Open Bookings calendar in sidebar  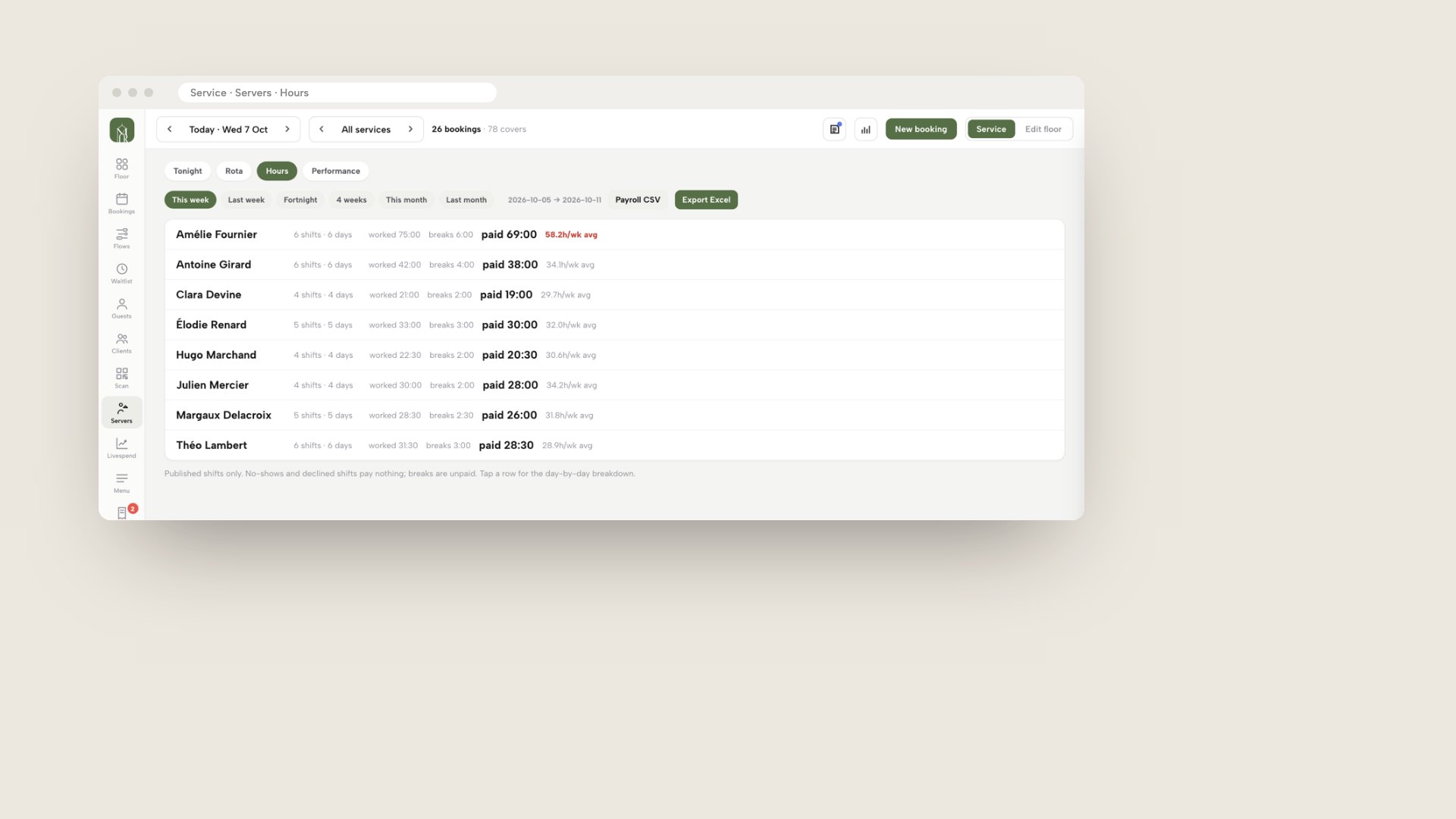pyautogui.click(x=121, y=203)
